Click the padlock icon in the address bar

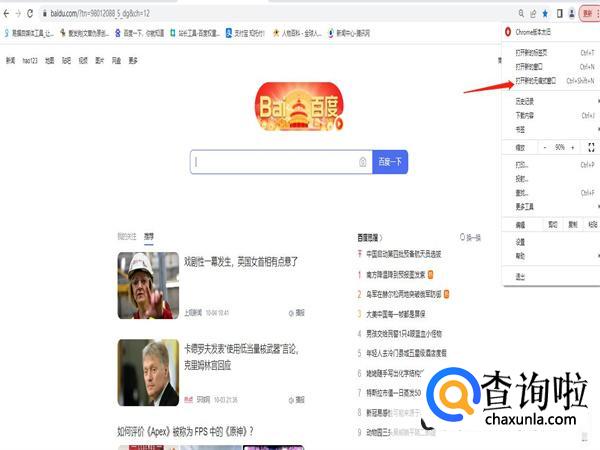[45, 14]
